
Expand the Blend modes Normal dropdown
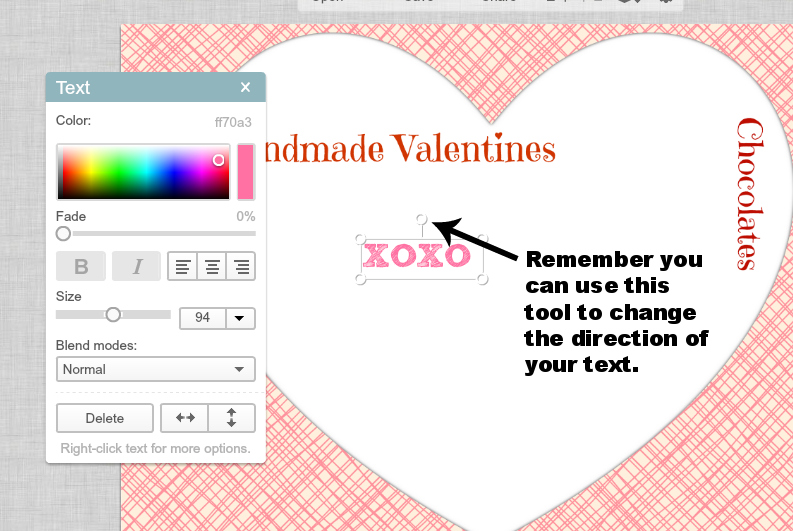(155, 369)
